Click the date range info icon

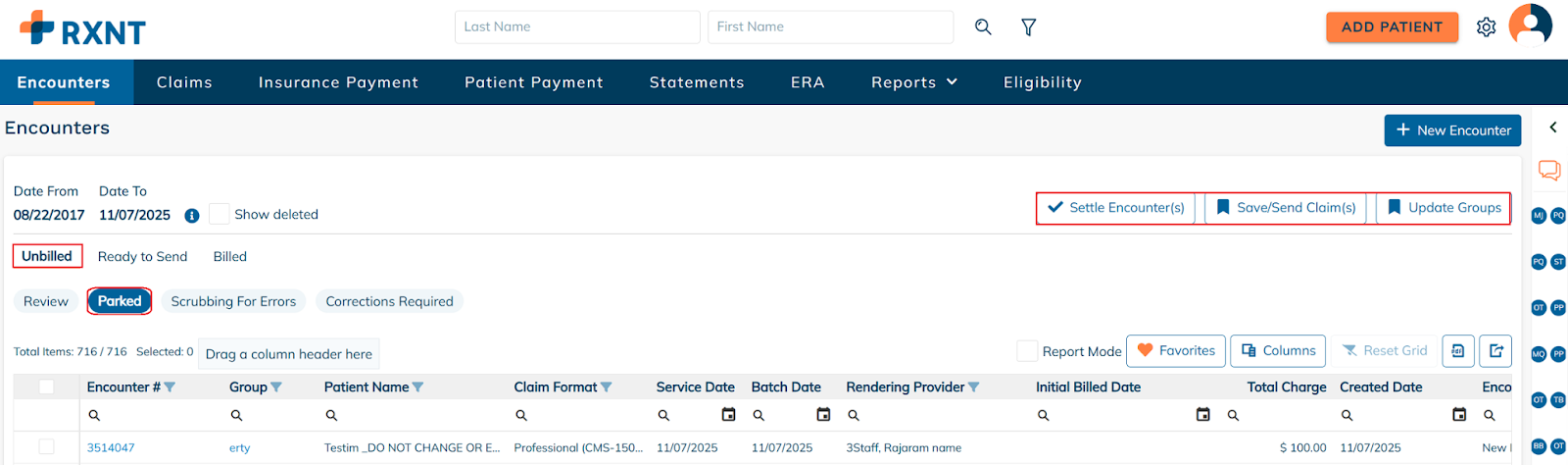(x=192, y=216)
